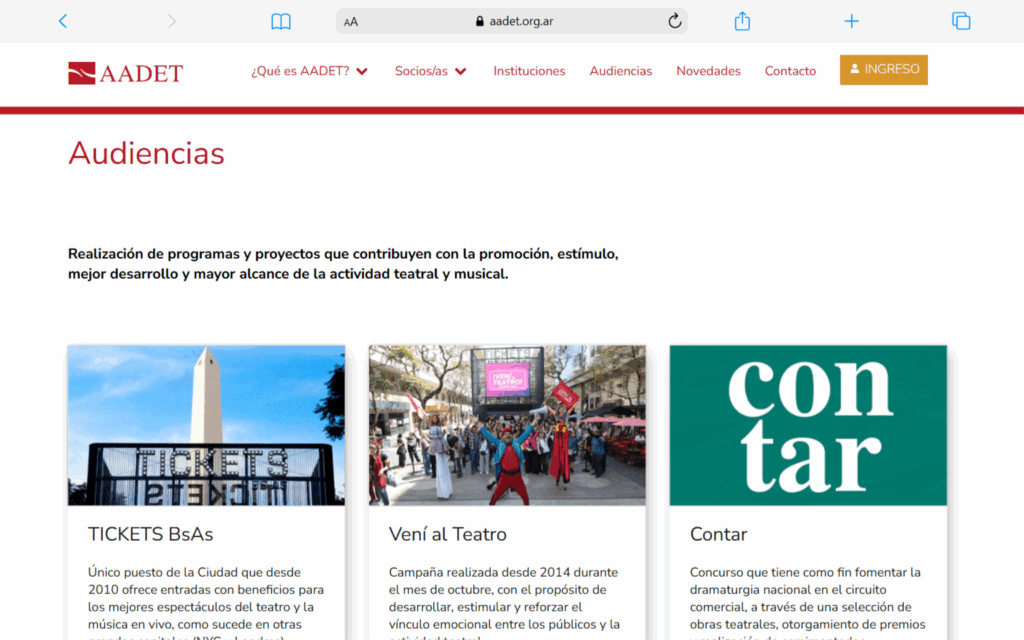Tap the Safari back arrow
This screenshot has width=1024, height=640.
click(63, 21)
